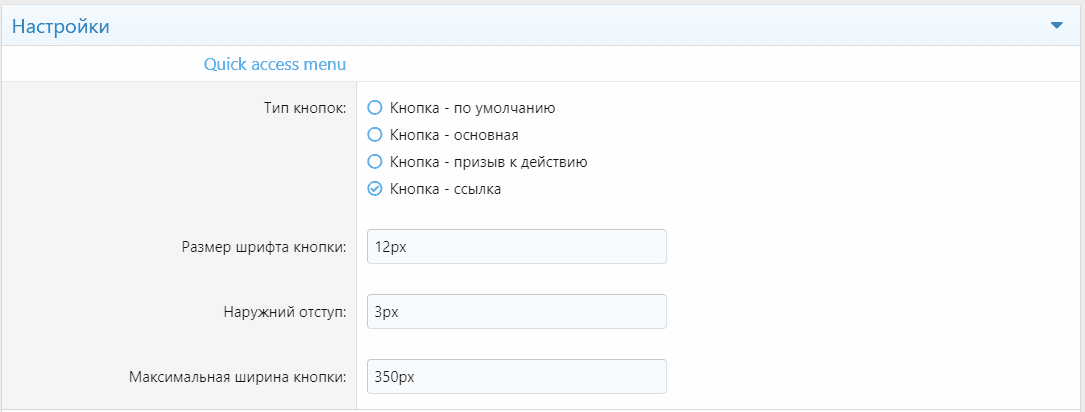Image resolution: width=1085 pixels, height=412 pixels.
Task: Select the 'Кнопка - основная' radio circle
Action: tap(375, 134)
